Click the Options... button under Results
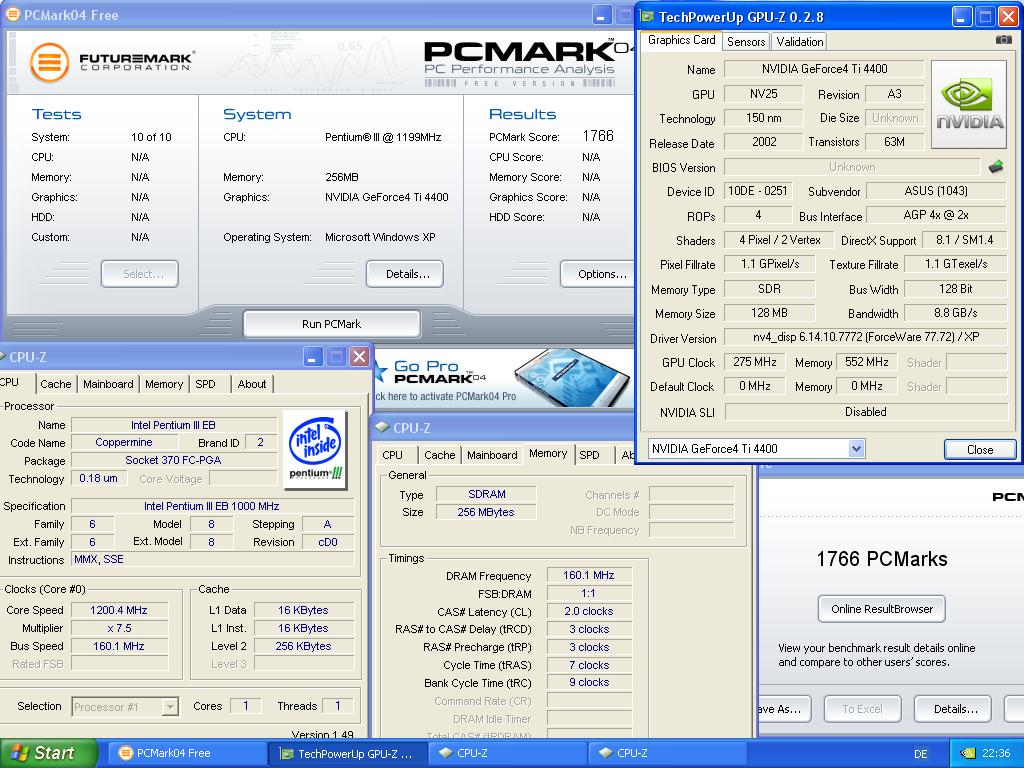 point(599,274)
